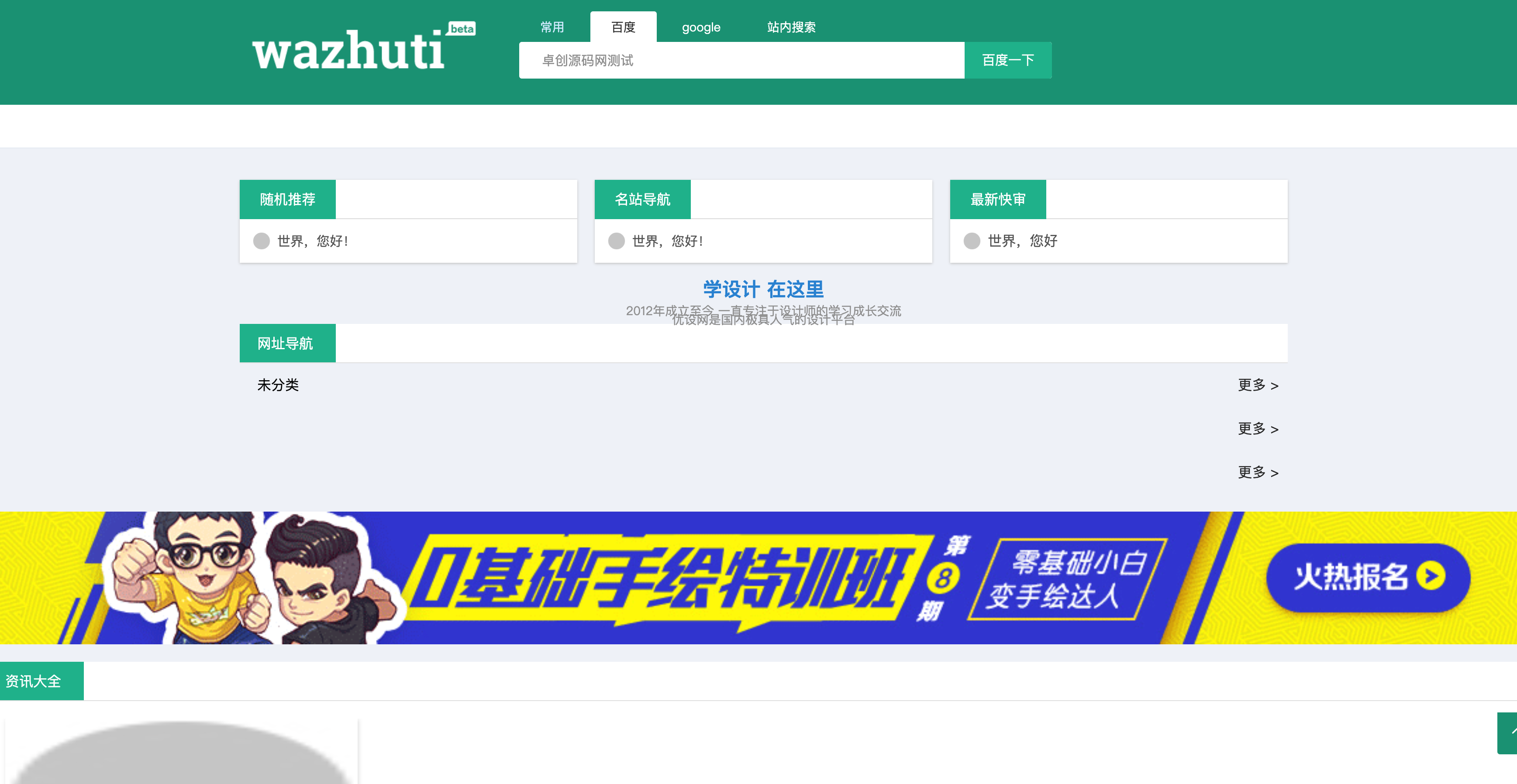
Task: Open 世界，您好! under 随机推荐
Action: pyautogui.click(x=313, y=241)
